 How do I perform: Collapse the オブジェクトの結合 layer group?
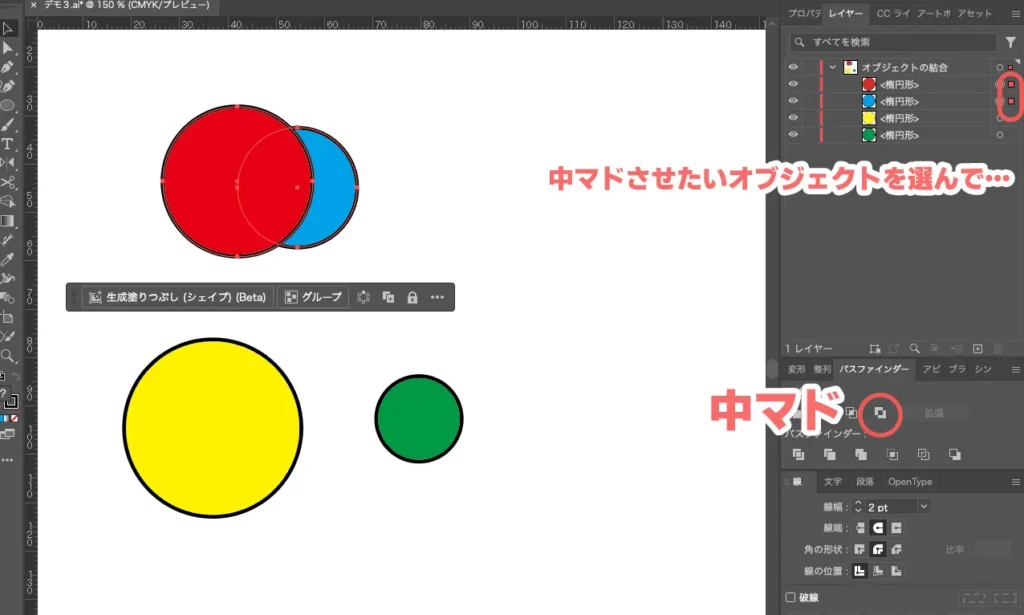coord(832,67)
